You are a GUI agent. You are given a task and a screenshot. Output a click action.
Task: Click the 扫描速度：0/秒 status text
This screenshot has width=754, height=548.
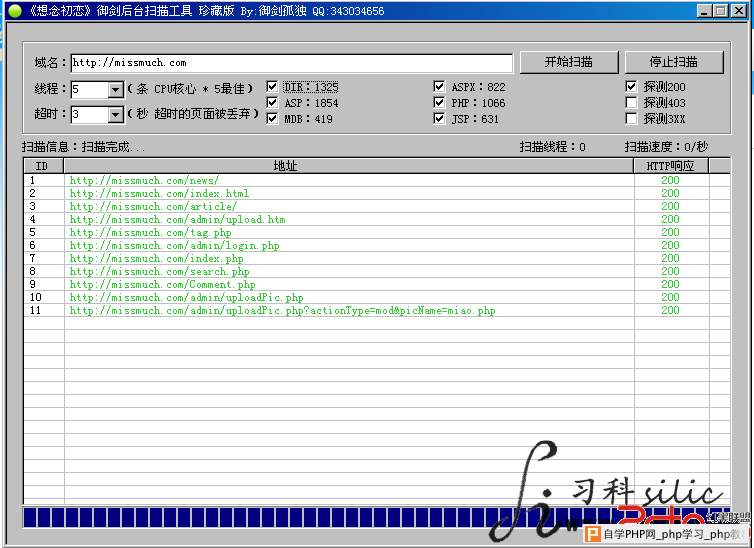point(666,147)
